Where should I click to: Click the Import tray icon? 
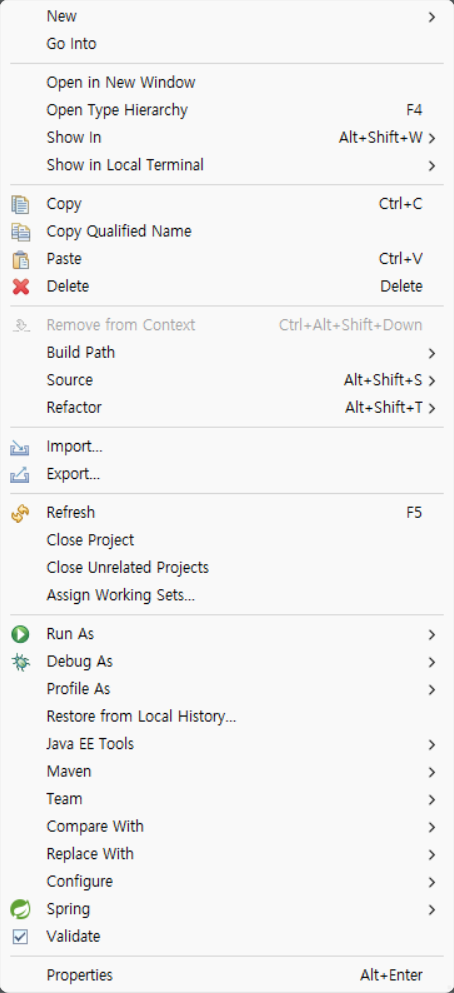pyautogui.click(x=20, y=448)
